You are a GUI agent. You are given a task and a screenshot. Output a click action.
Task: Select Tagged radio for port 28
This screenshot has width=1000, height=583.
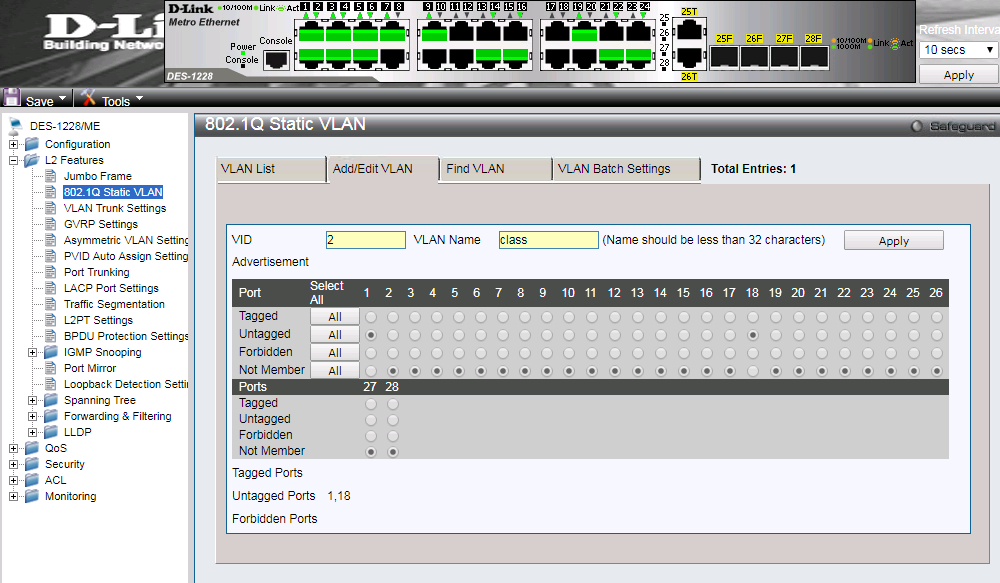click(393, 404)
